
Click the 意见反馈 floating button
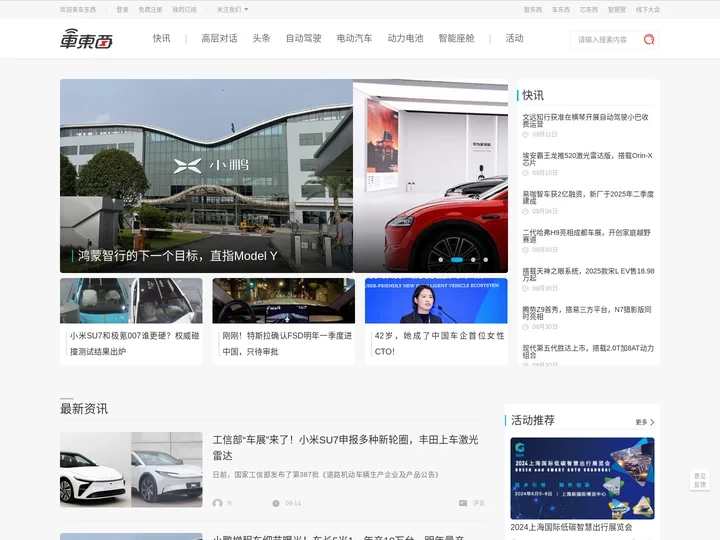click(700, 480)
